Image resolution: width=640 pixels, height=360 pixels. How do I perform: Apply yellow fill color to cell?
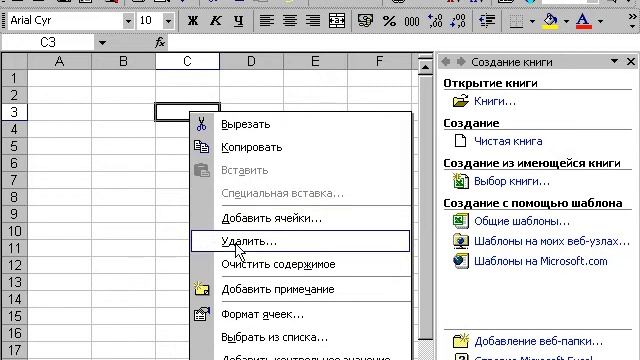[x=551, y=20]
